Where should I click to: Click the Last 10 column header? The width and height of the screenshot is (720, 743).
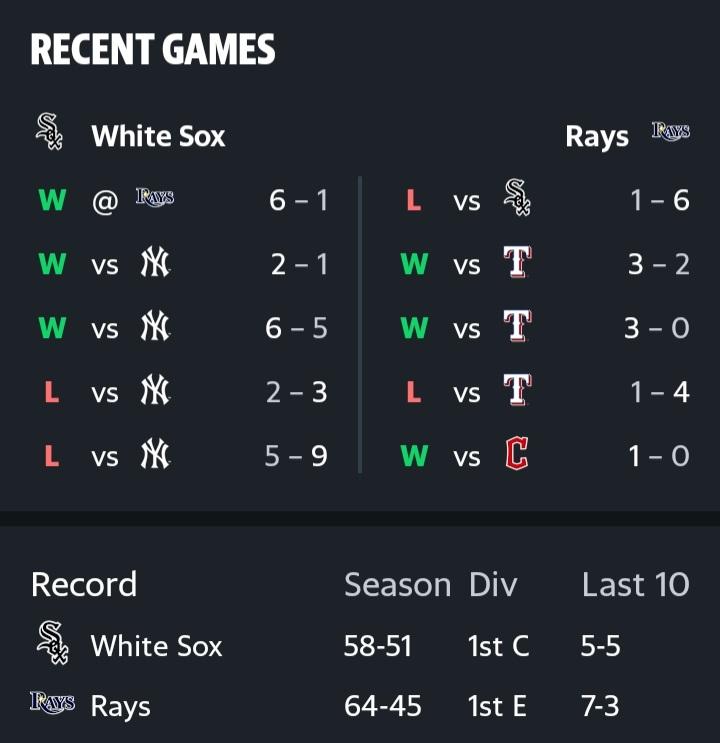coord(636,585)
